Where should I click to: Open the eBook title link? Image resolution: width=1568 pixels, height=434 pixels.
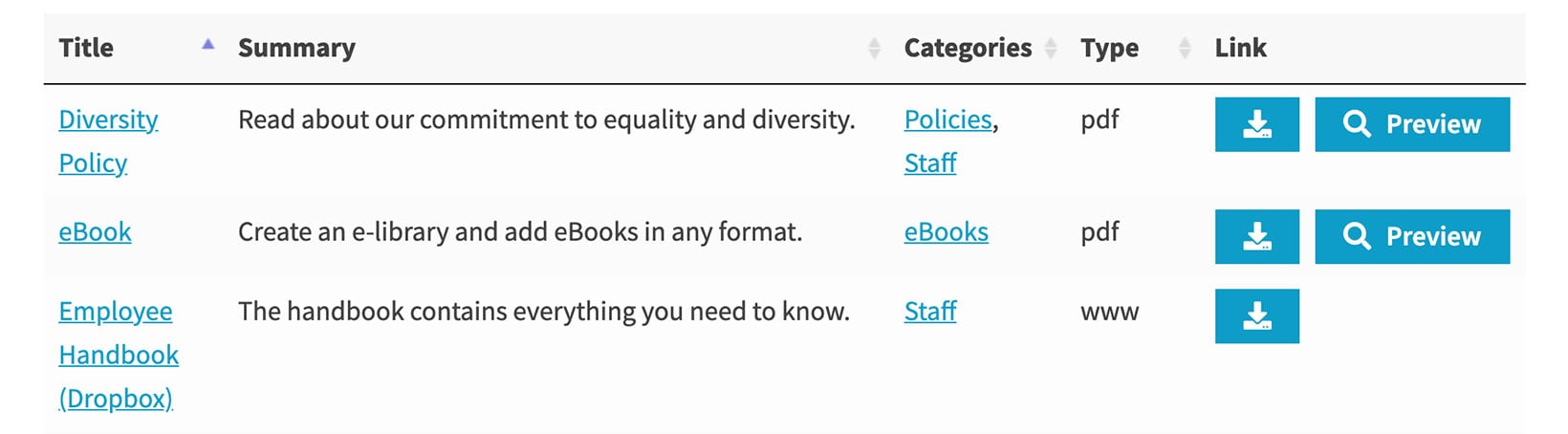pos(95,232)
